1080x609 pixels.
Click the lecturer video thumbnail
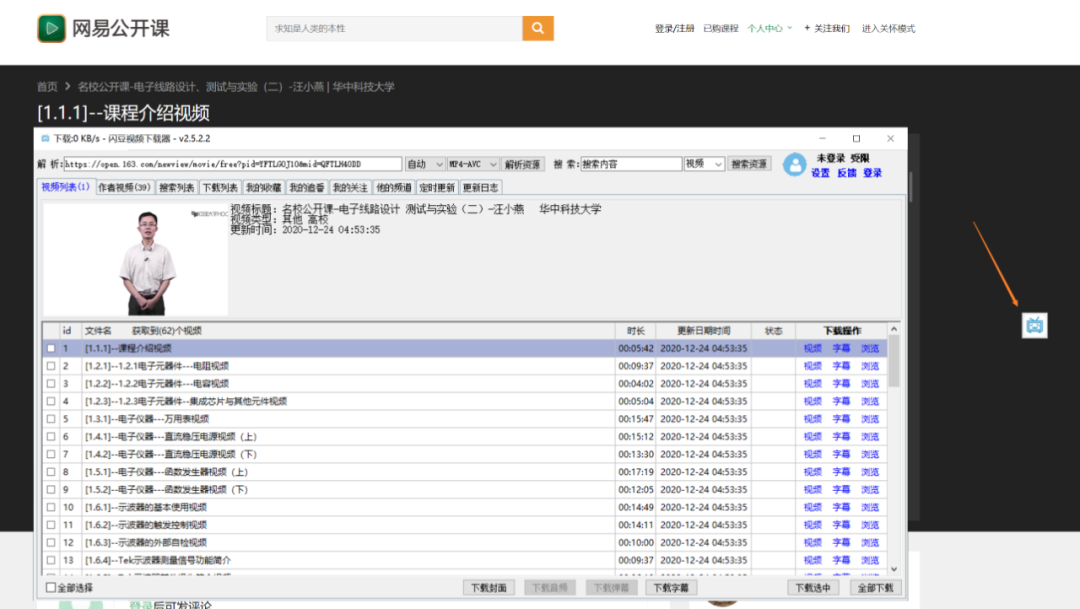tap(136, 260)
